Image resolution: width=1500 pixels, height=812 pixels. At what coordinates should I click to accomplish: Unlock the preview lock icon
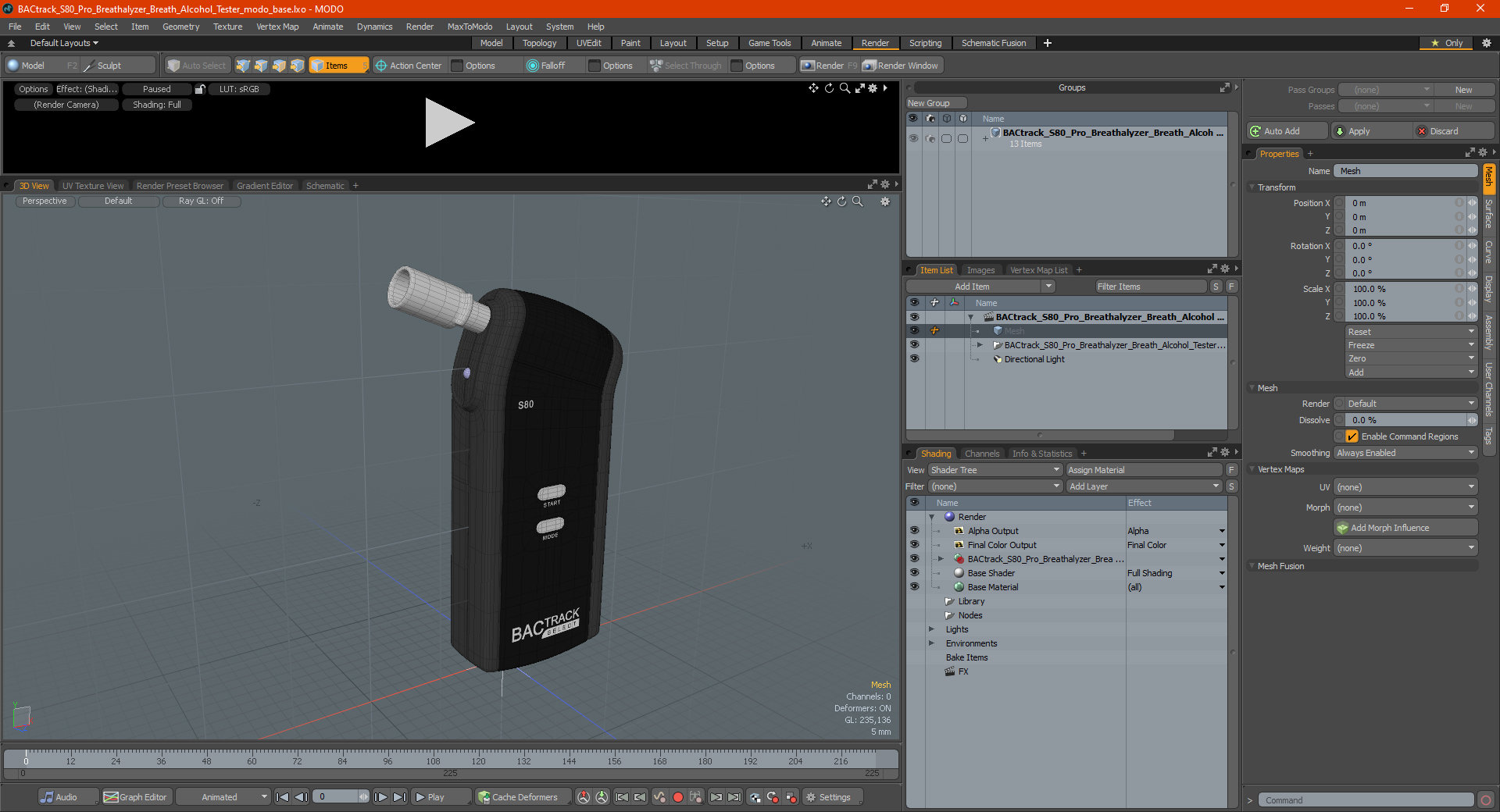coord(200,89)
